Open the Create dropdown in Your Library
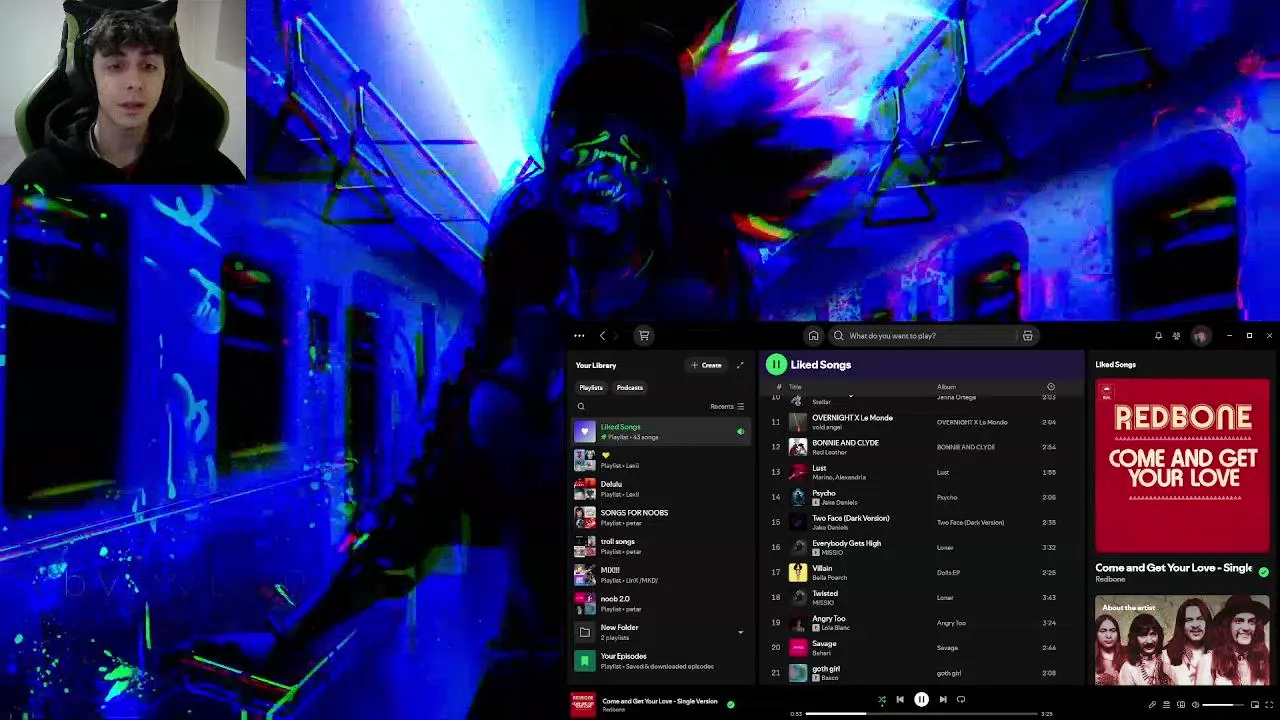This screenshot has height=720, width=1280. click(706, 365)
